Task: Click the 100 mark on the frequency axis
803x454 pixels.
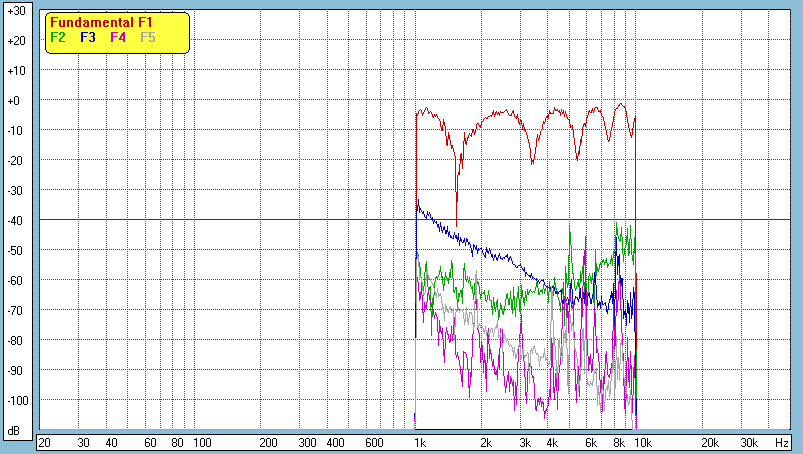Action: pyautogui.click(x=201, y=442)
